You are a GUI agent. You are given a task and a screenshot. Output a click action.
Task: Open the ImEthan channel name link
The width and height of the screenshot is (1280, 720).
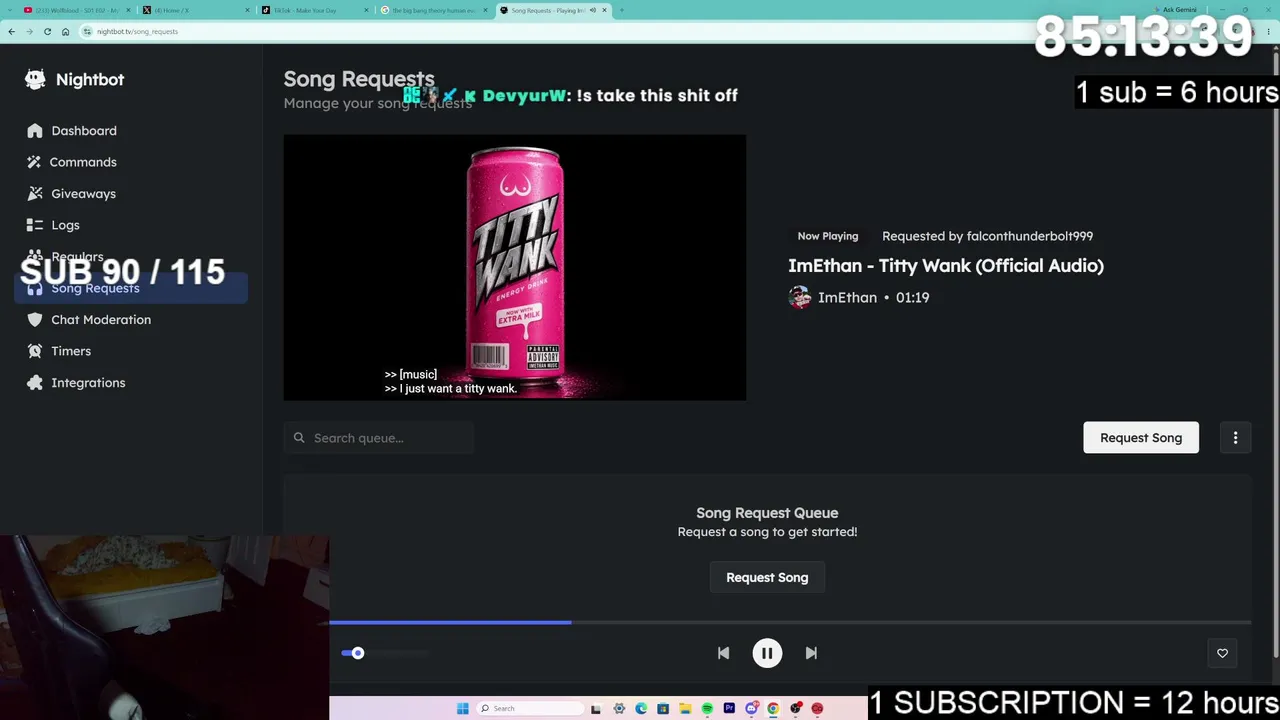[847, 298]
